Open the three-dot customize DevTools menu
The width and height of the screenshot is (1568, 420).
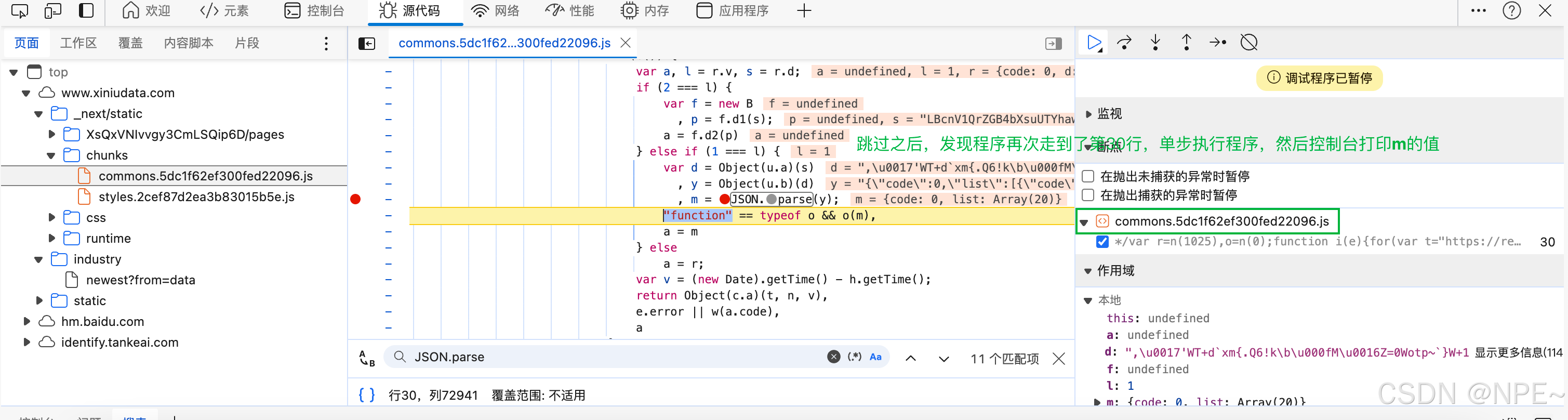1479,11
